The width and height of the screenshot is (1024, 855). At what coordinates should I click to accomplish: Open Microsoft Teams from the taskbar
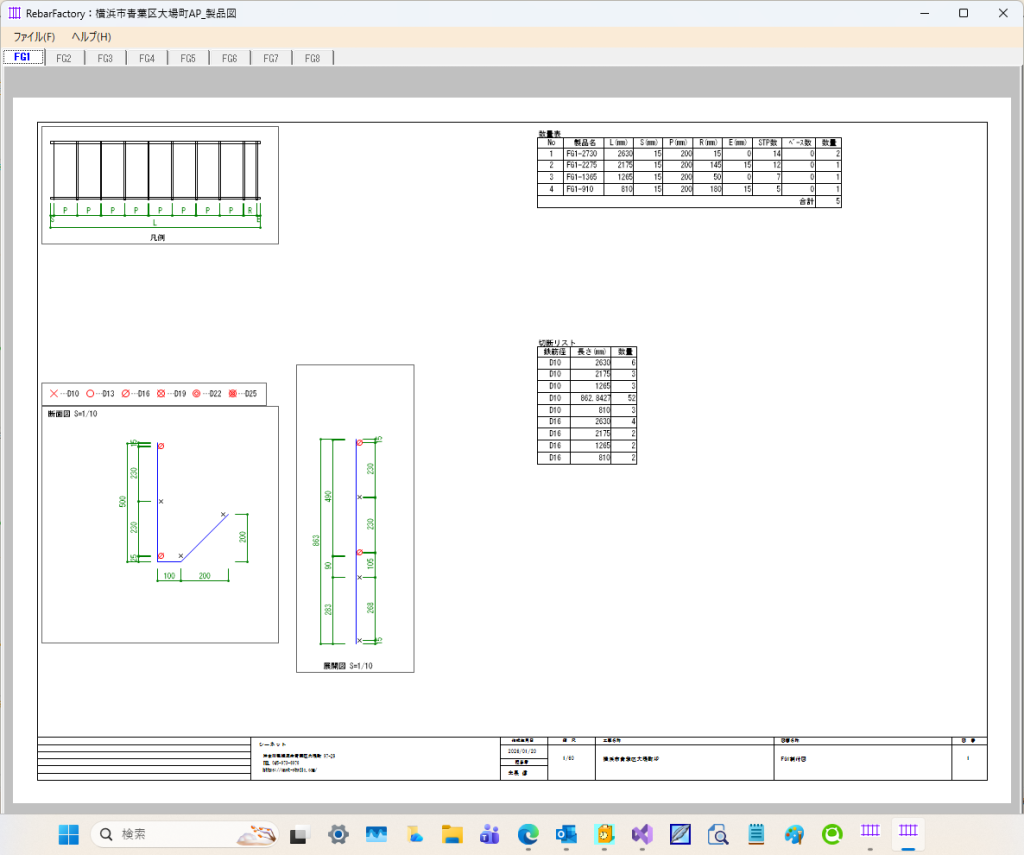490,833
